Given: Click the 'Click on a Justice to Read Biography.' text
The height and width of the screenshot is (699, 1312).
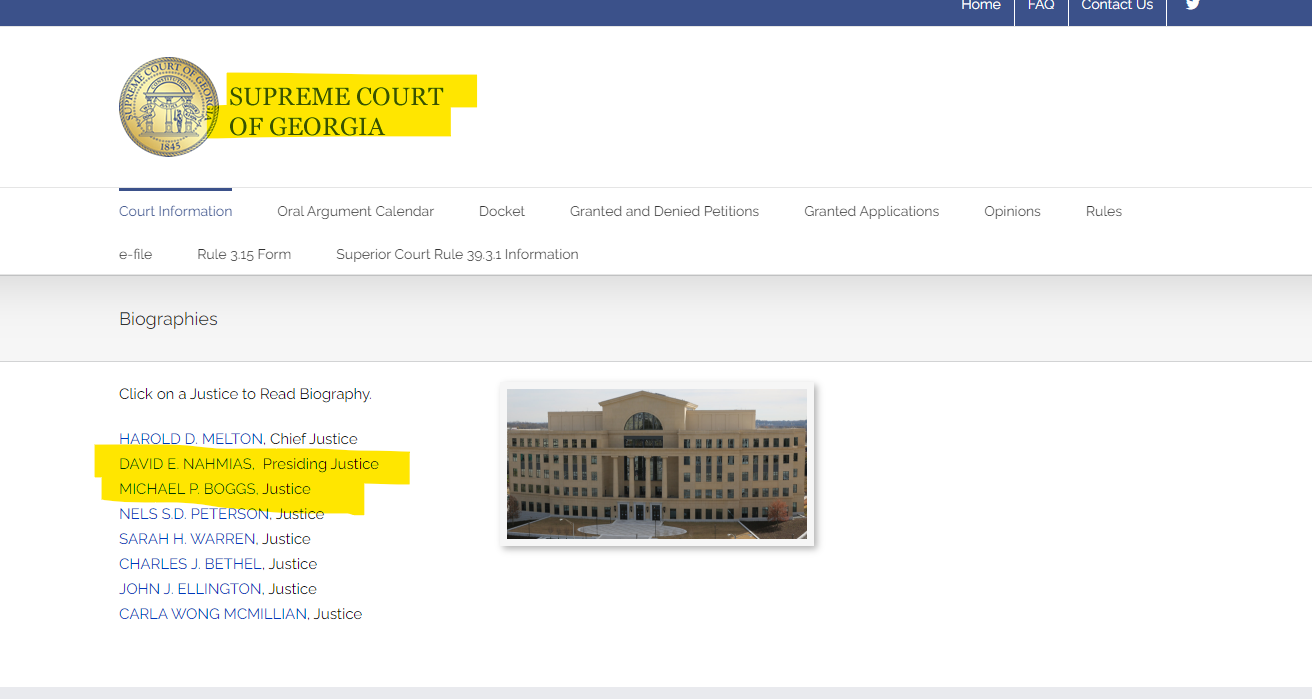Looking at the screenshot, I should pyautogui.click(x=245, y=394).
